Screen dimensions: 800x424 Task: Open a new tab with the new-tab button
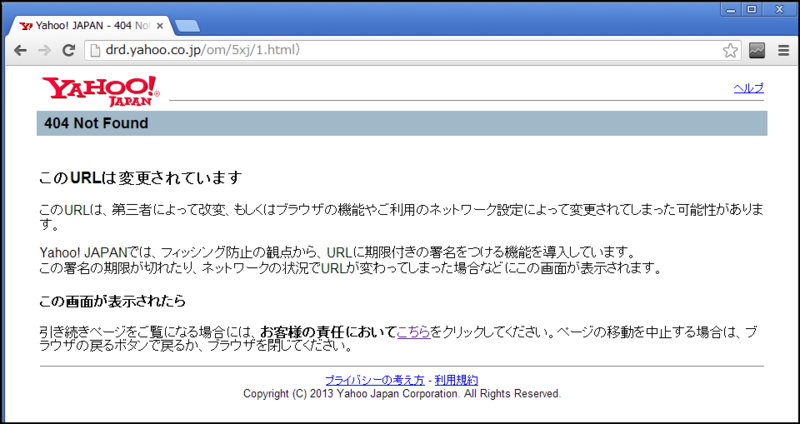tap(187, 26)
